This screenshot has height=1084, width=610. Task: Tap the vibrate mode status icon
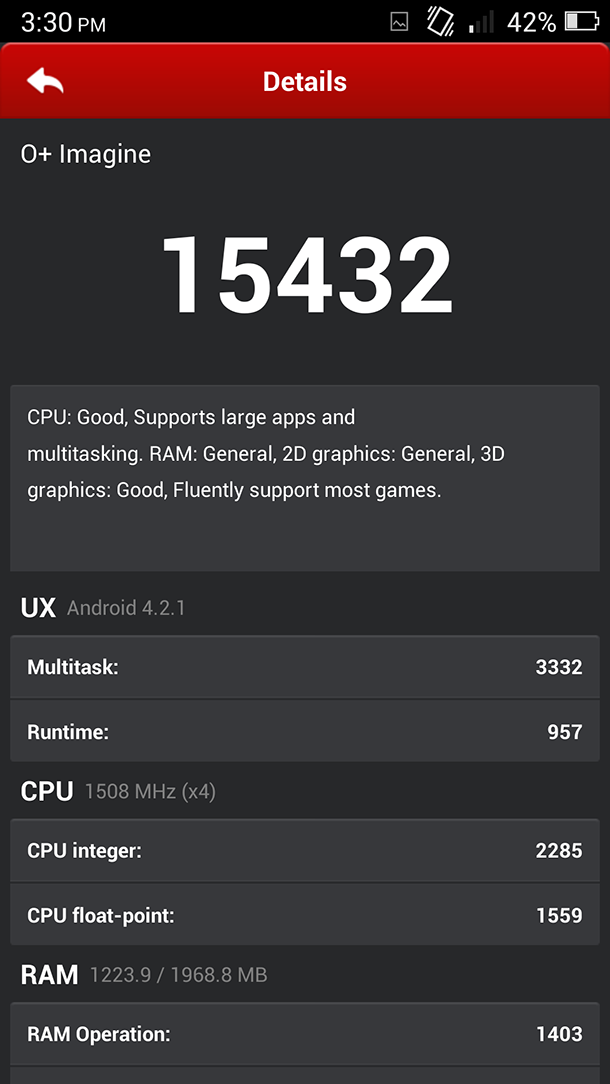[x=440, y=21]
